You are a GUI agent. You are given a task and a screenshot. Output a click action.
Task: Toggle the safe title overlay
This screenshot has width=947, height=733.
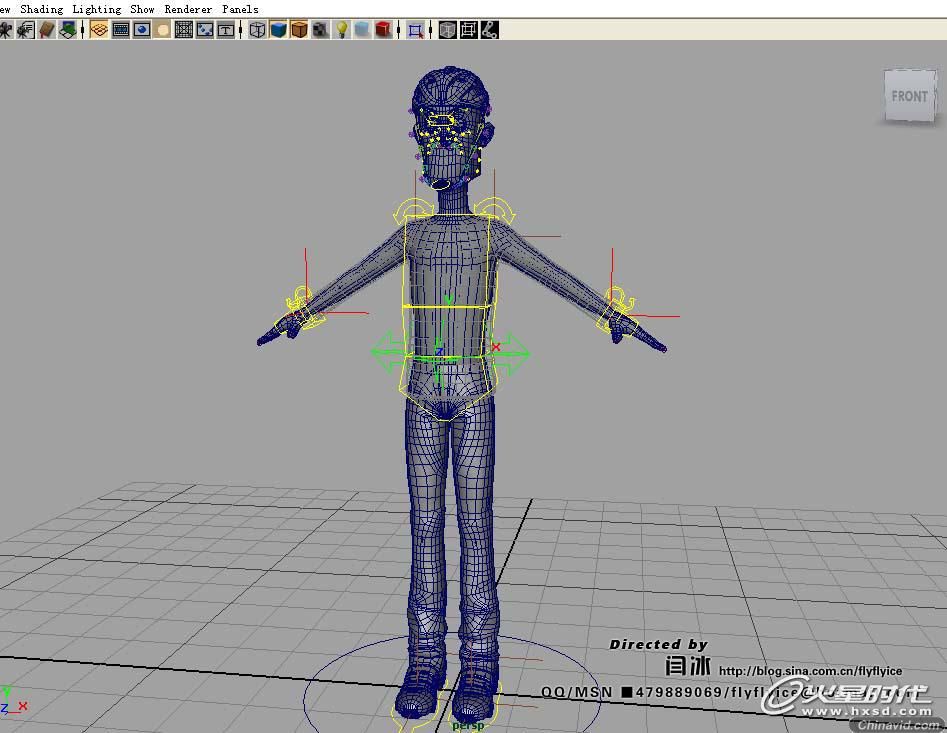click(226, 30)
